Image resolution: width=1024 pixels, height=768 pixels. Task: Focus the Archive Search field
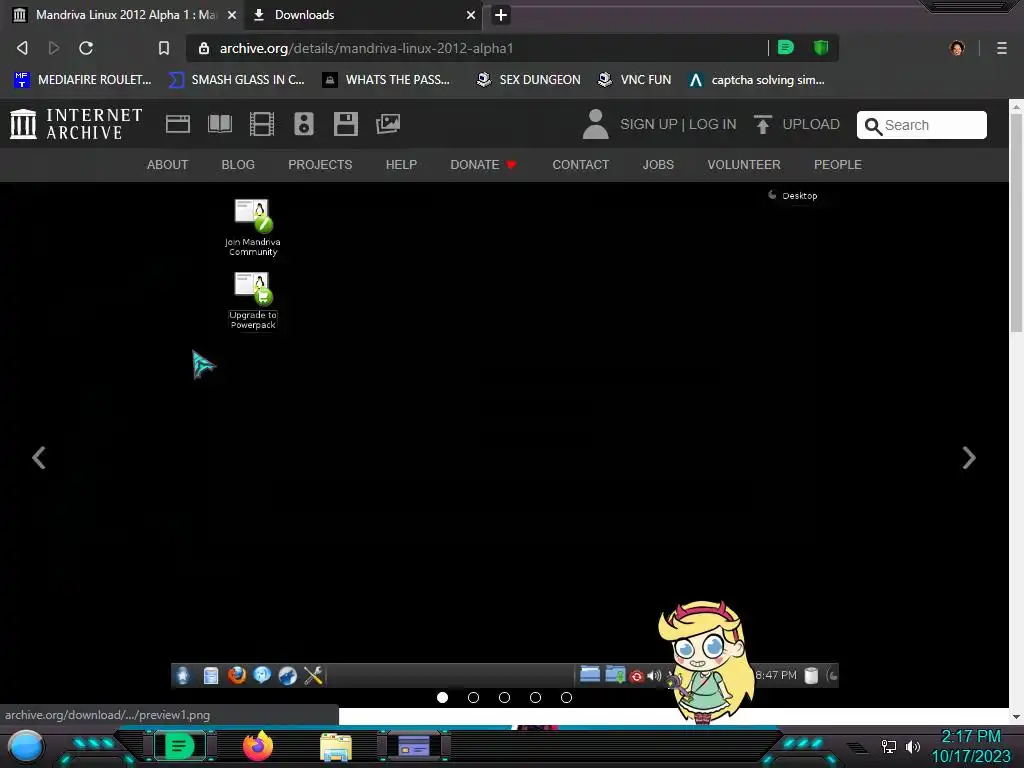pos(921,125)
